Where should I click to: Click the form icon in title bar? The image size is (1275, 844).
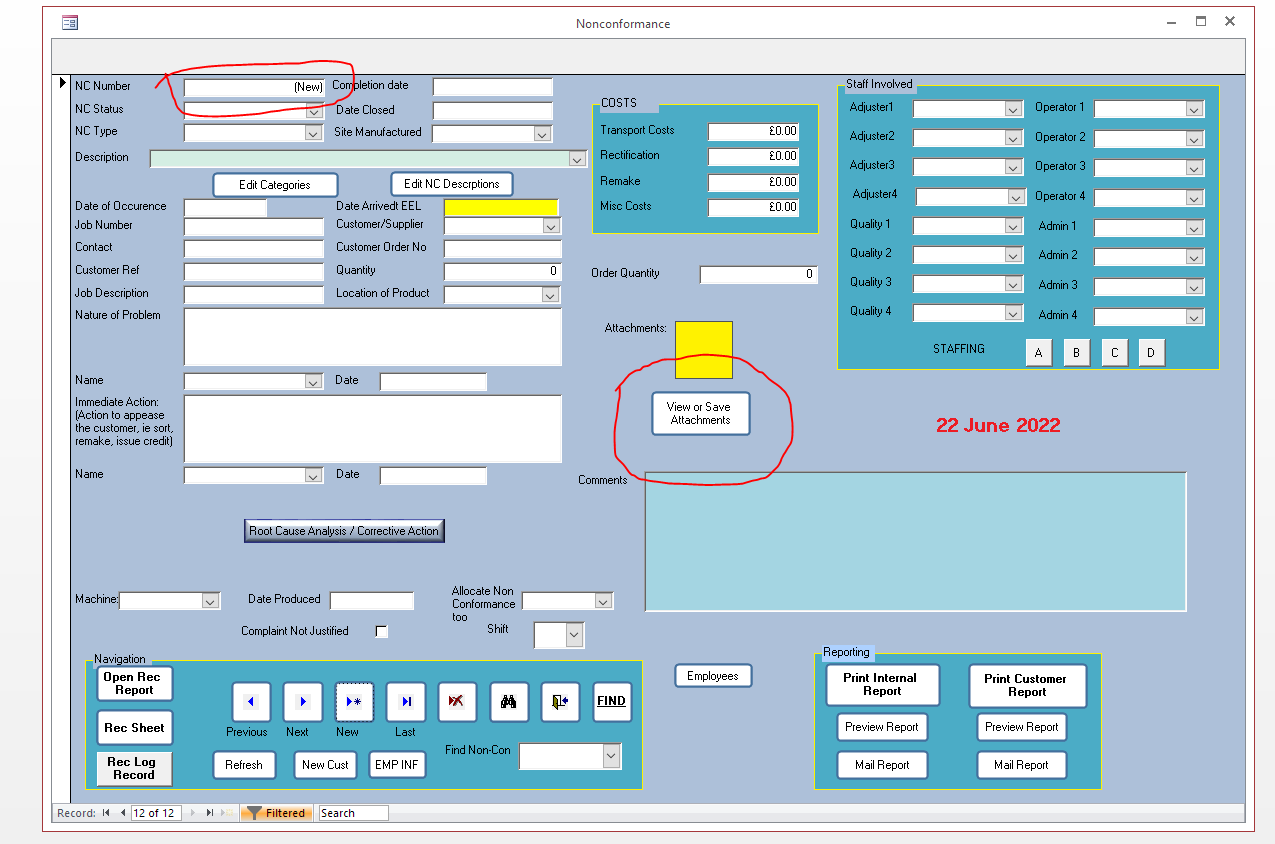[x=69, y=23]
